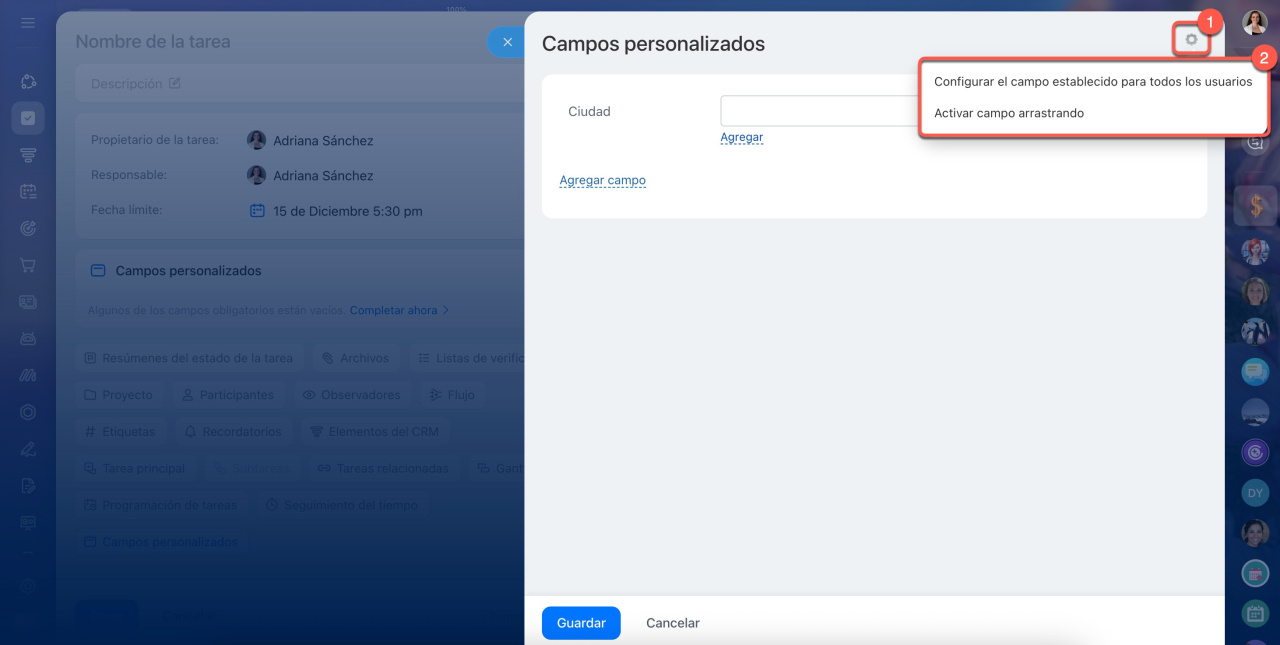Select 'Configurar el campo establecido para todos los usuarios'
Viewport: 1280px width, 645px height.
[x=1092, y=82]
